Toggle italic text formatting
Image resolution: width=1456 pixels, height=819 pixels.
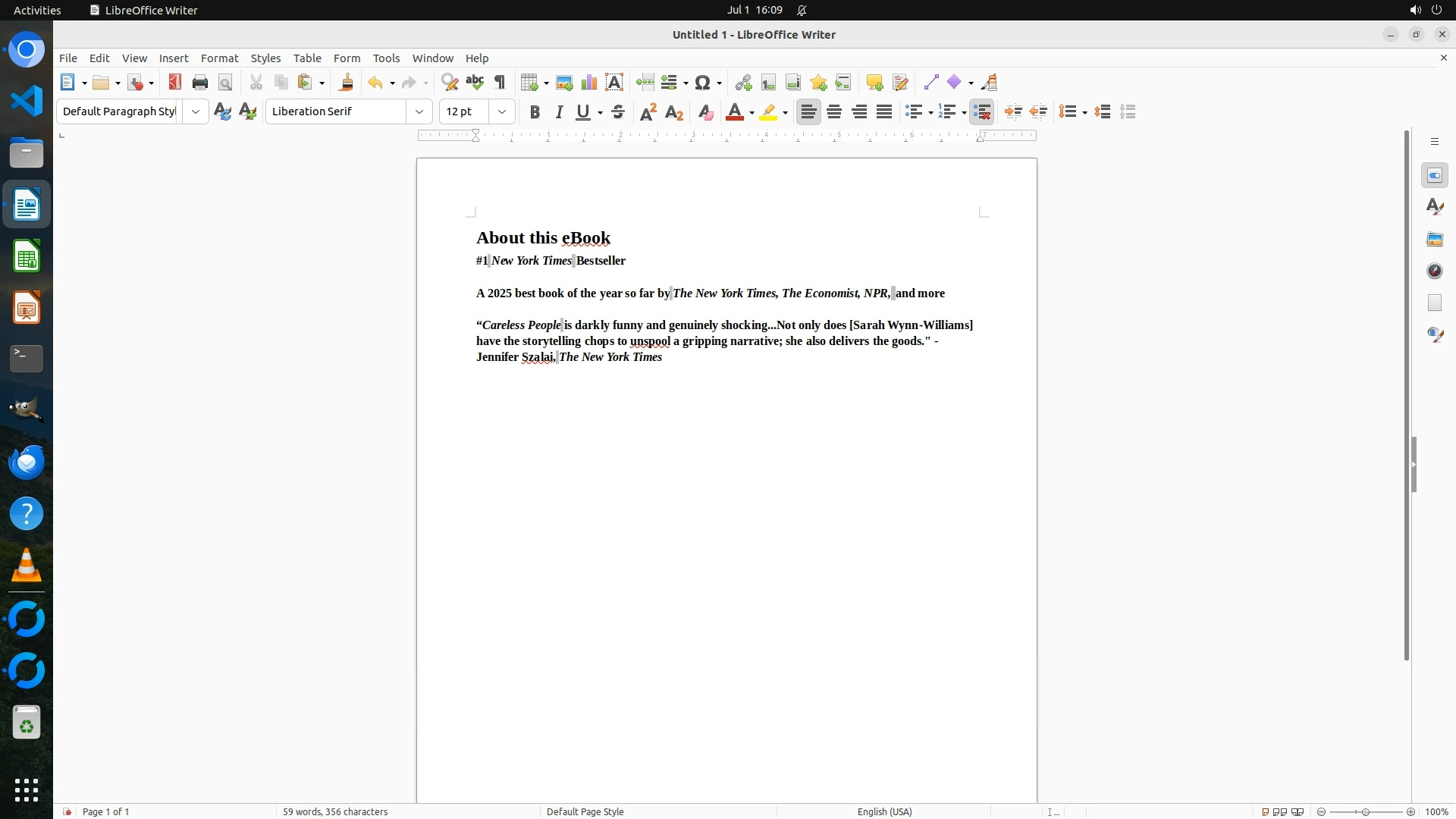(x=559, y=112)
